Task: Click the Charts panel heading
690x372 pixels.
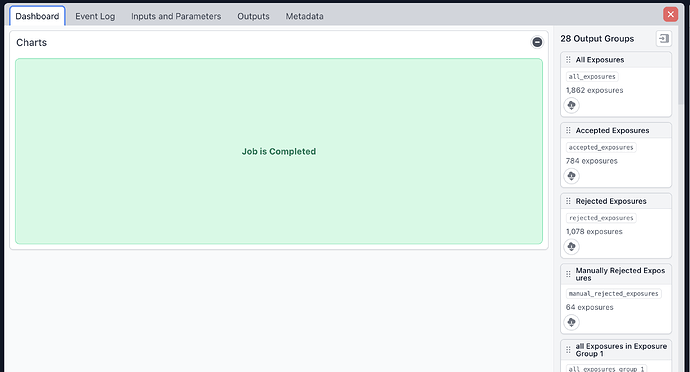Action: pos(31,43)
